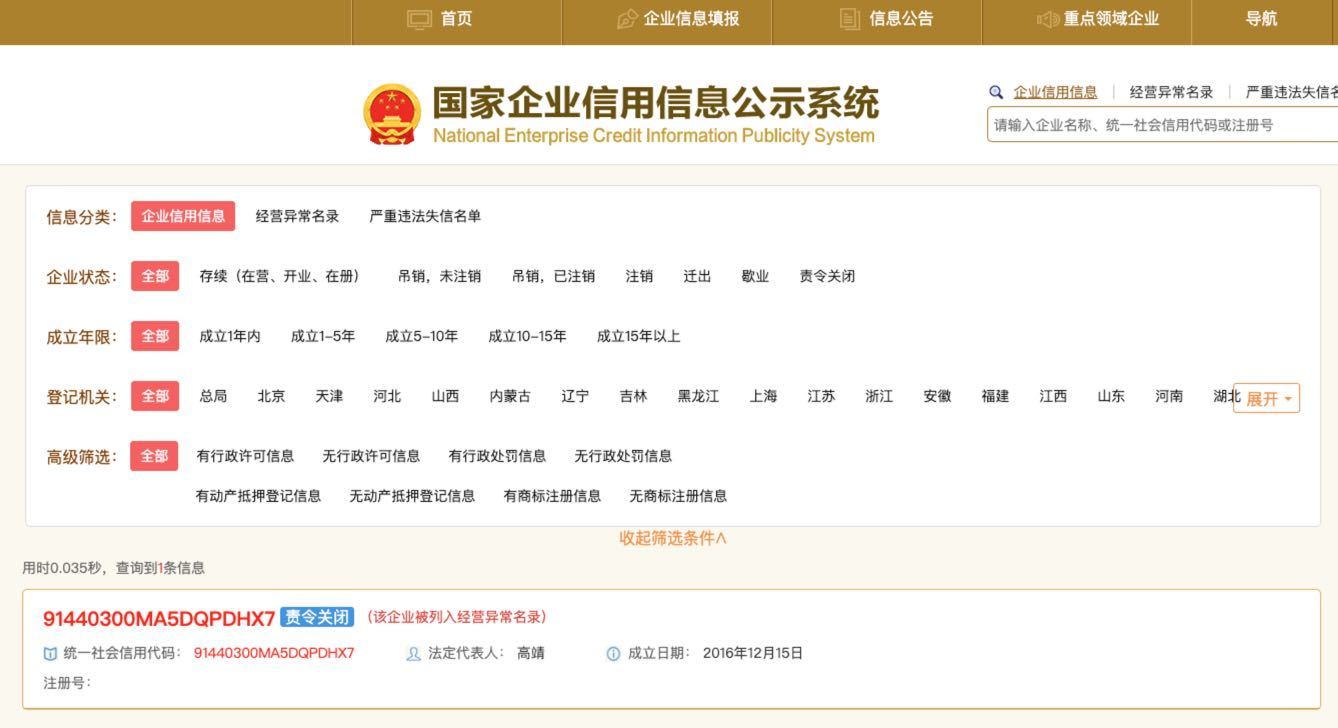This screenshot has width=1338, height=728.
Task: Click the pencil icon beside 企业信息填报
Action: (627, 19)
